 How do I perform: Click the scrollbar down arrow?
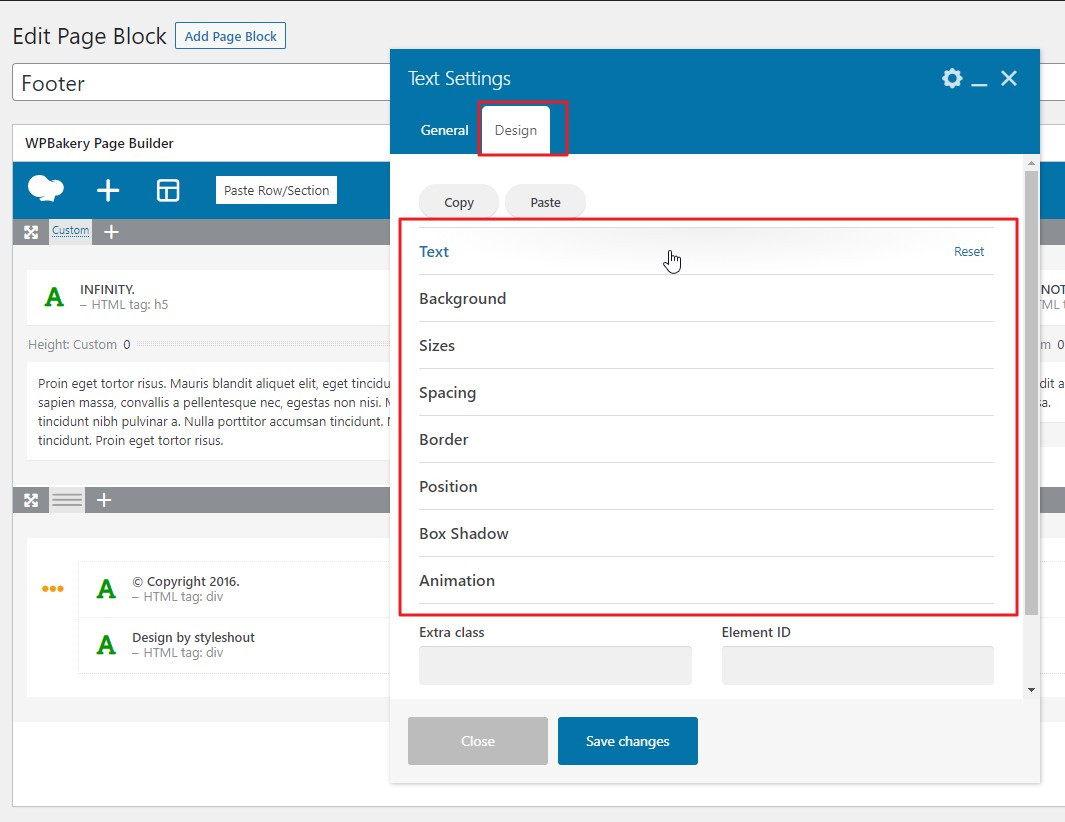pyautogui.click(x=1031, y=690)
